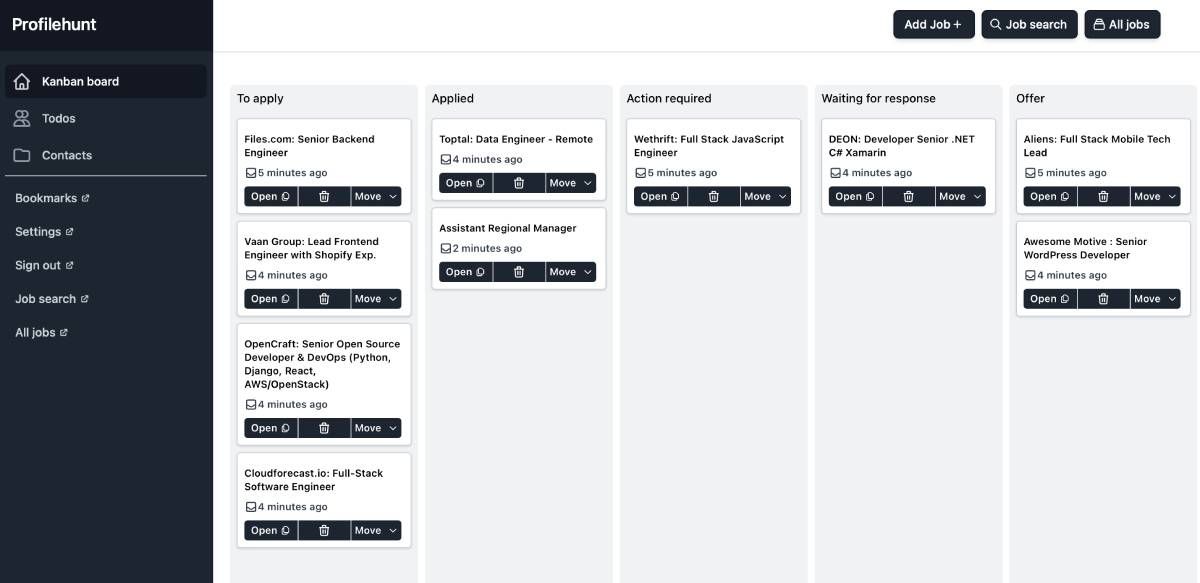Viewport: 1200px width, 583px height.
Task: Open Move menu on OpenCraft job card
Action: pyautogui.click(x=376, y=428)
